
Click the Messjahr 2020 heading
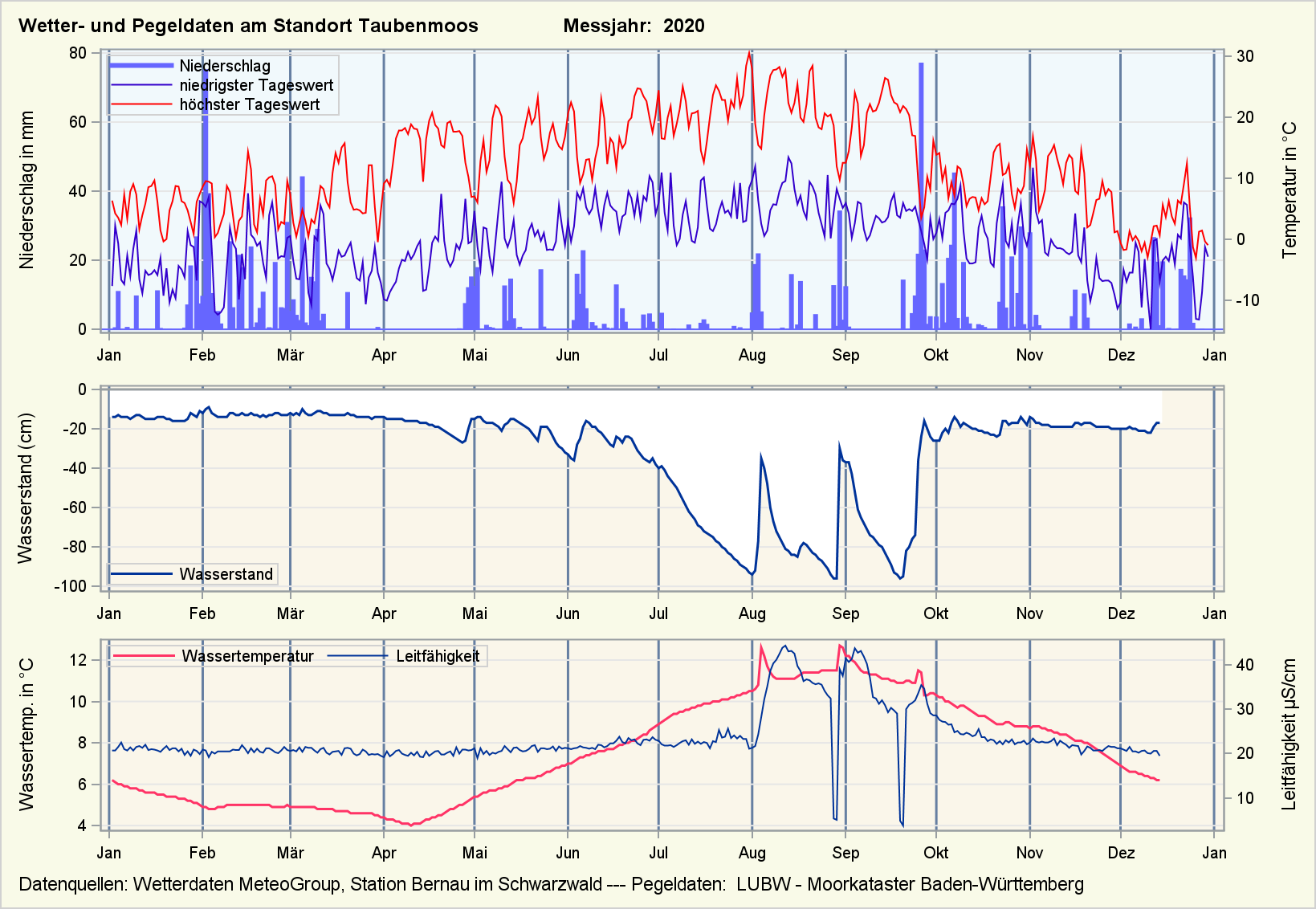click(x=634, y=26)
